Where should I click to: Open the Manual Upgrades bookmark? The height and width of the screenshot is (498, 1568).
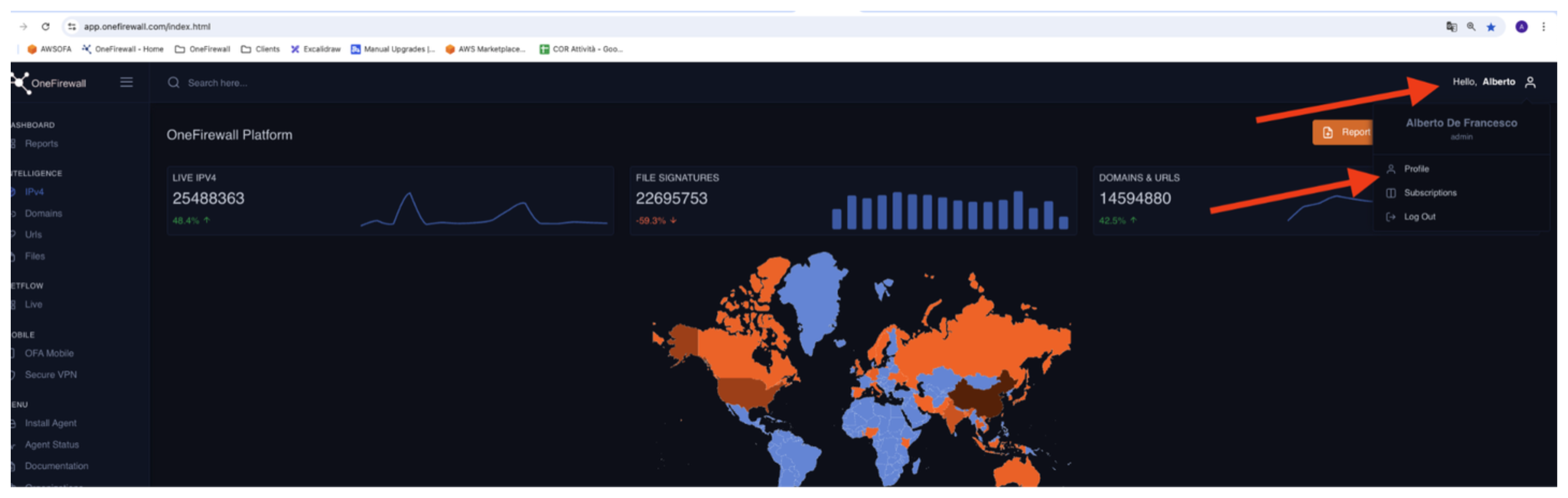point(393,49)
